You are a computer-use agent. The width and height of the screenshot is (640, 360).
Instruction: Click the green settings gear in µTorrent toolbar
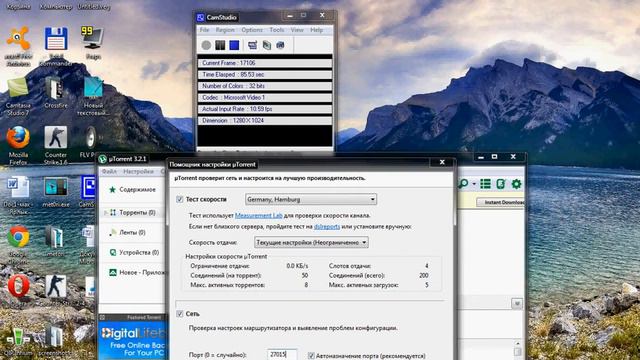516,184
